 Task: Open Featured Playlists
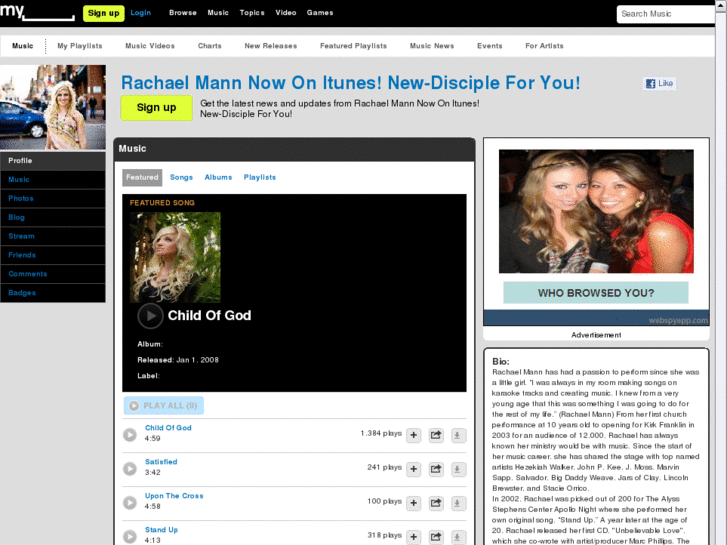click(353, 46)
